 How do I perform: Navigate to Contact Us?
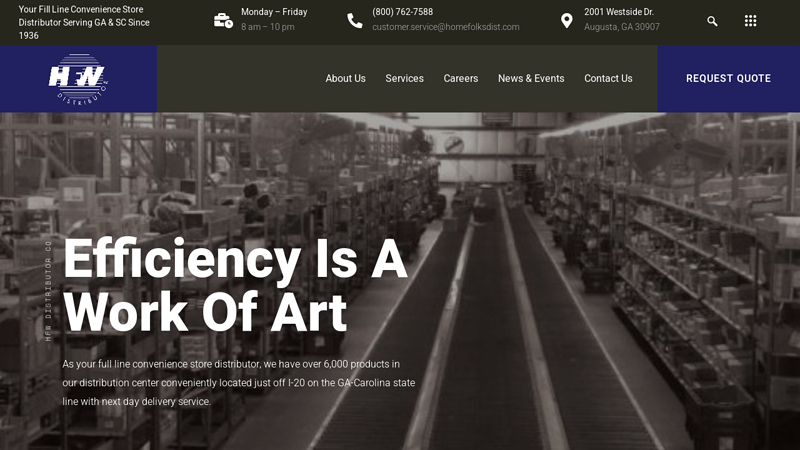(x=608, y=79)
